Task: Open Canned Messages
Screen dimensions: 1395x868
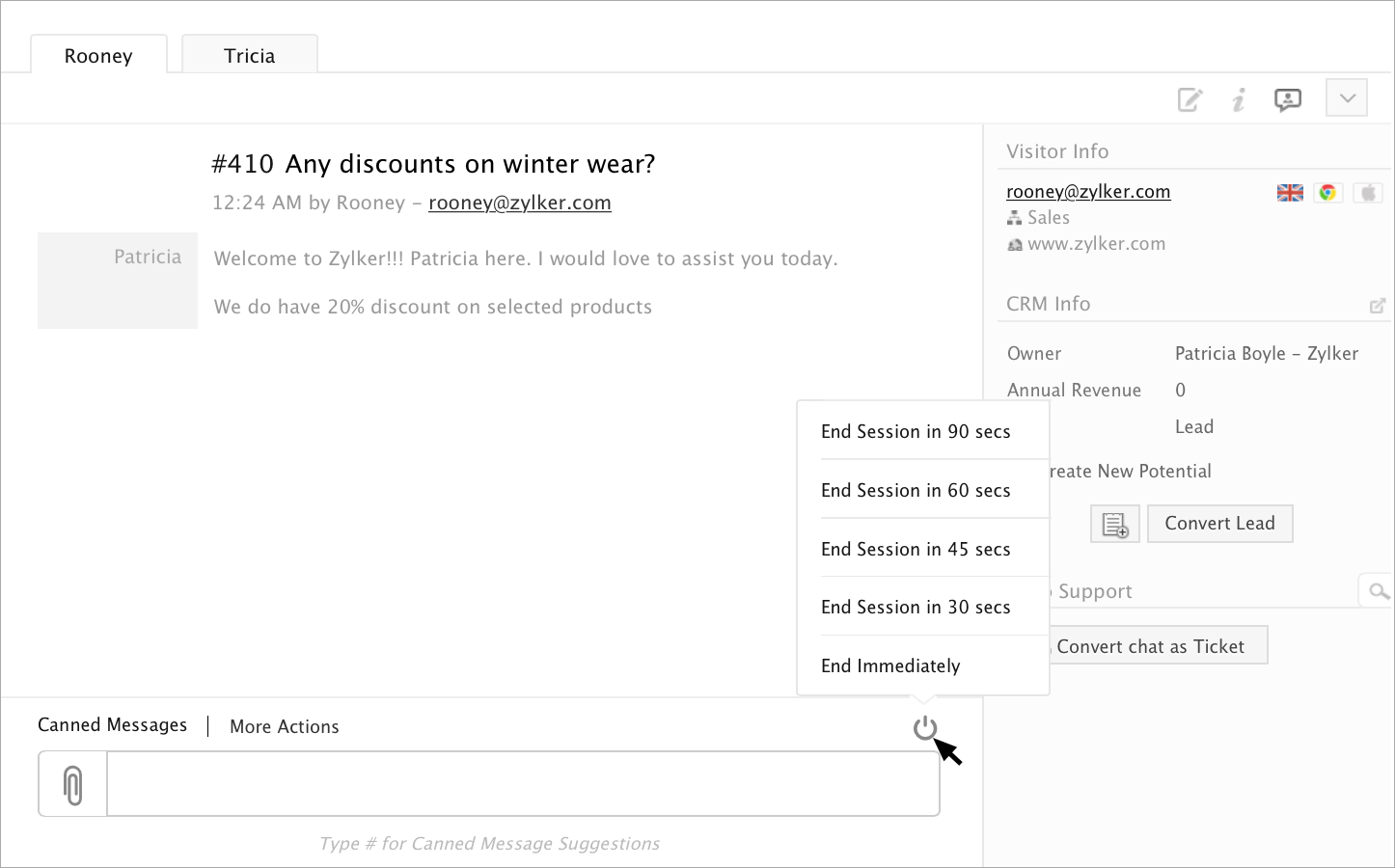Action: 112,725
